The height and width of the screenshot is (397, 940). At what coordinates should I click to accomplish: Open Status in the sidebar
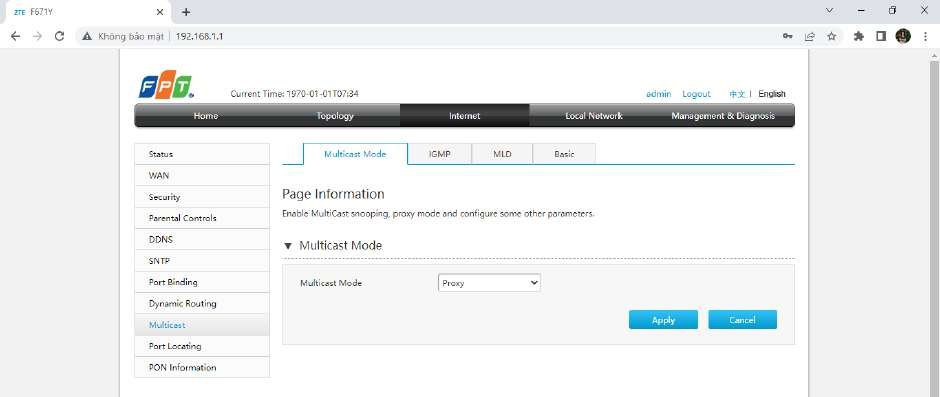202,154
